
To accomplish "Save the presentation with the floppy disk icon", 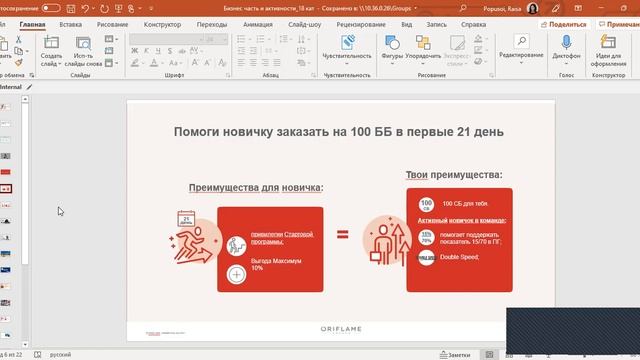I will click(x=71, y=8).
